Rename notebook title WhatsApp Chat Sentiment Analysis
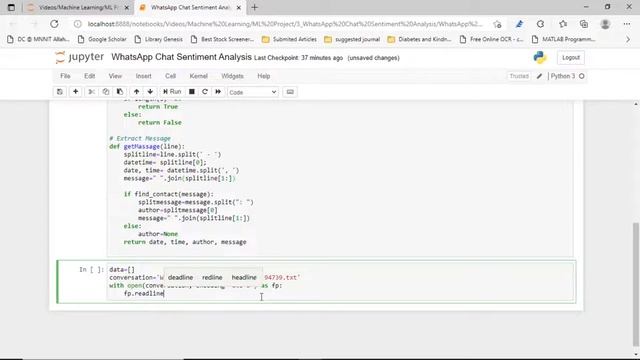 pyautogui.click(x=181, y=57)
